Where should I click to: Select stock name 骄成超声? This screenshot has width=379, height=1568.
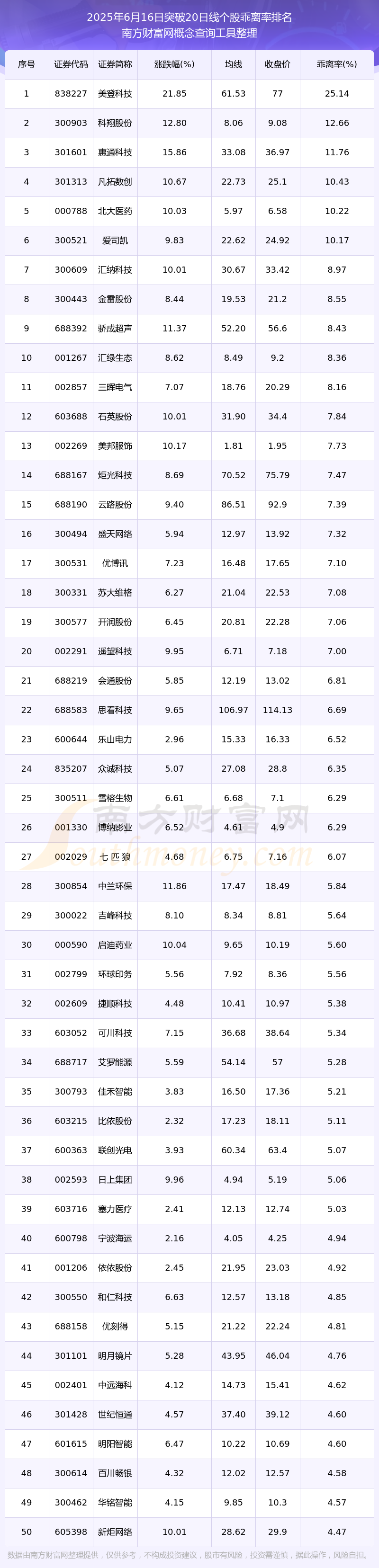pyautogui.click(x=115, y=329)
